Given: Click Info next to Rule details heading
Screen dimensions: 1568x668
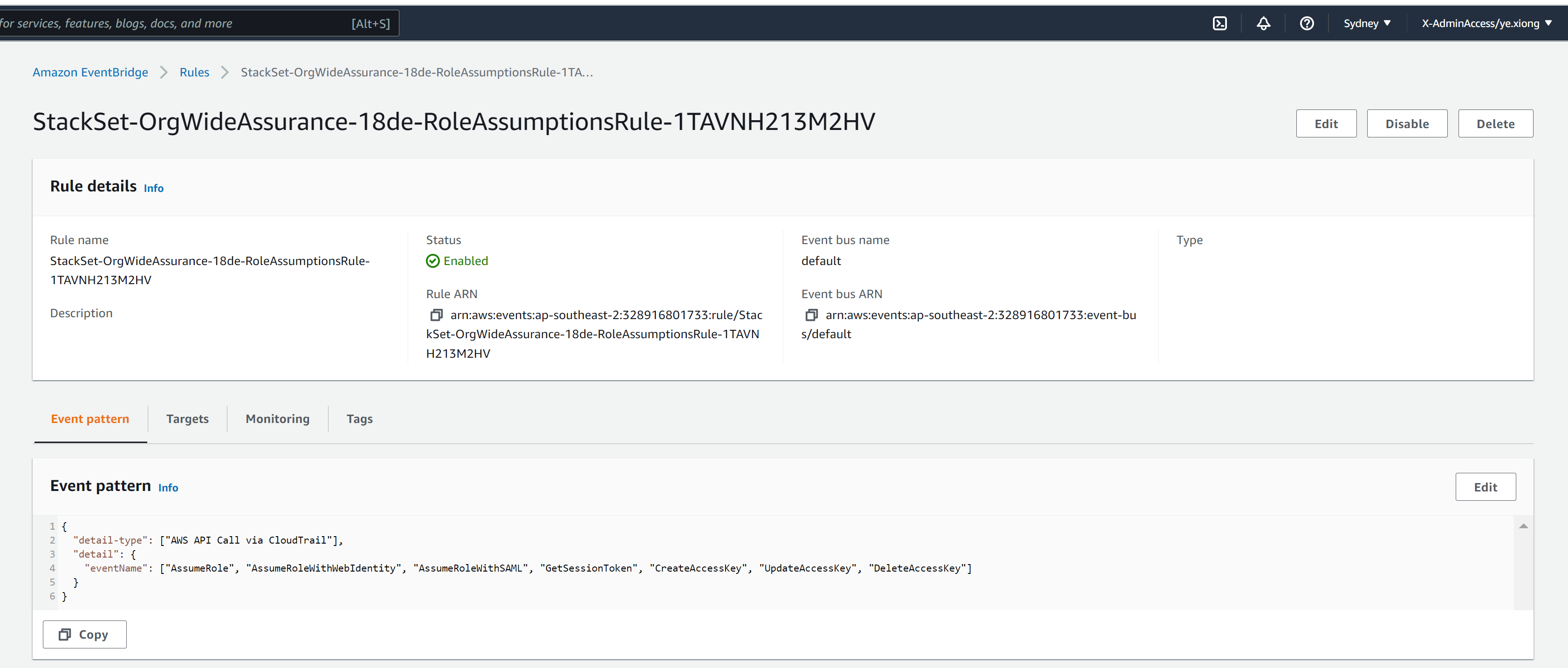Looking at the screenshot, I should coord(153,188).
